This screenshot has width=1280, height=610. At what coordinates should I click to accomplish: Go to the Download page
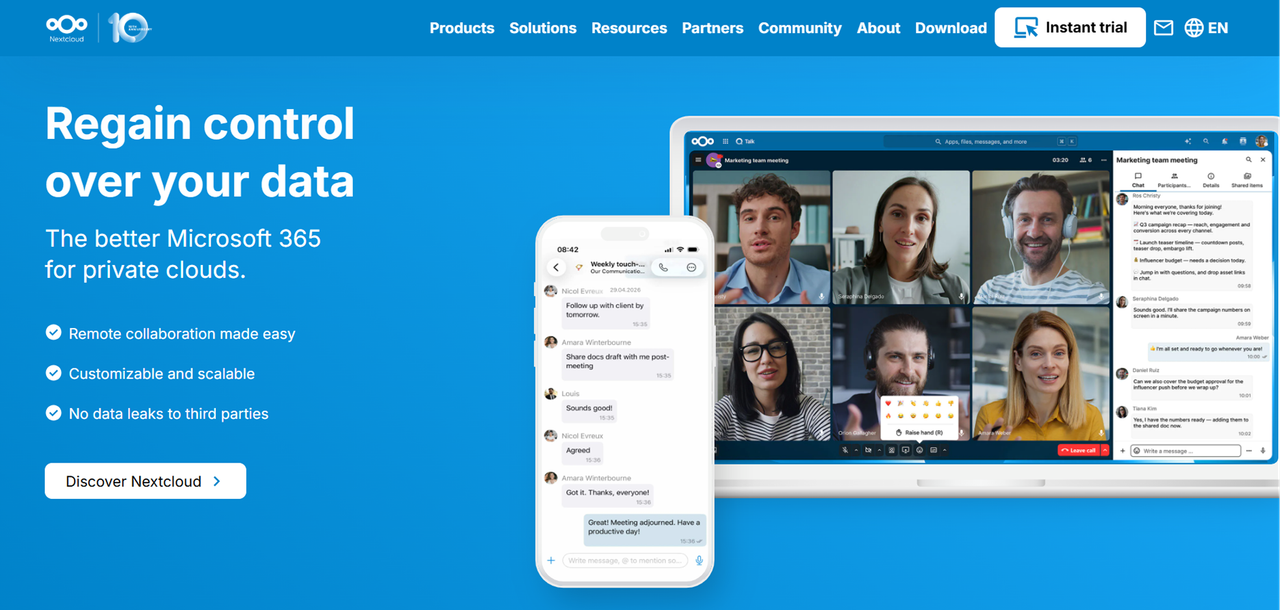[951, 28]
